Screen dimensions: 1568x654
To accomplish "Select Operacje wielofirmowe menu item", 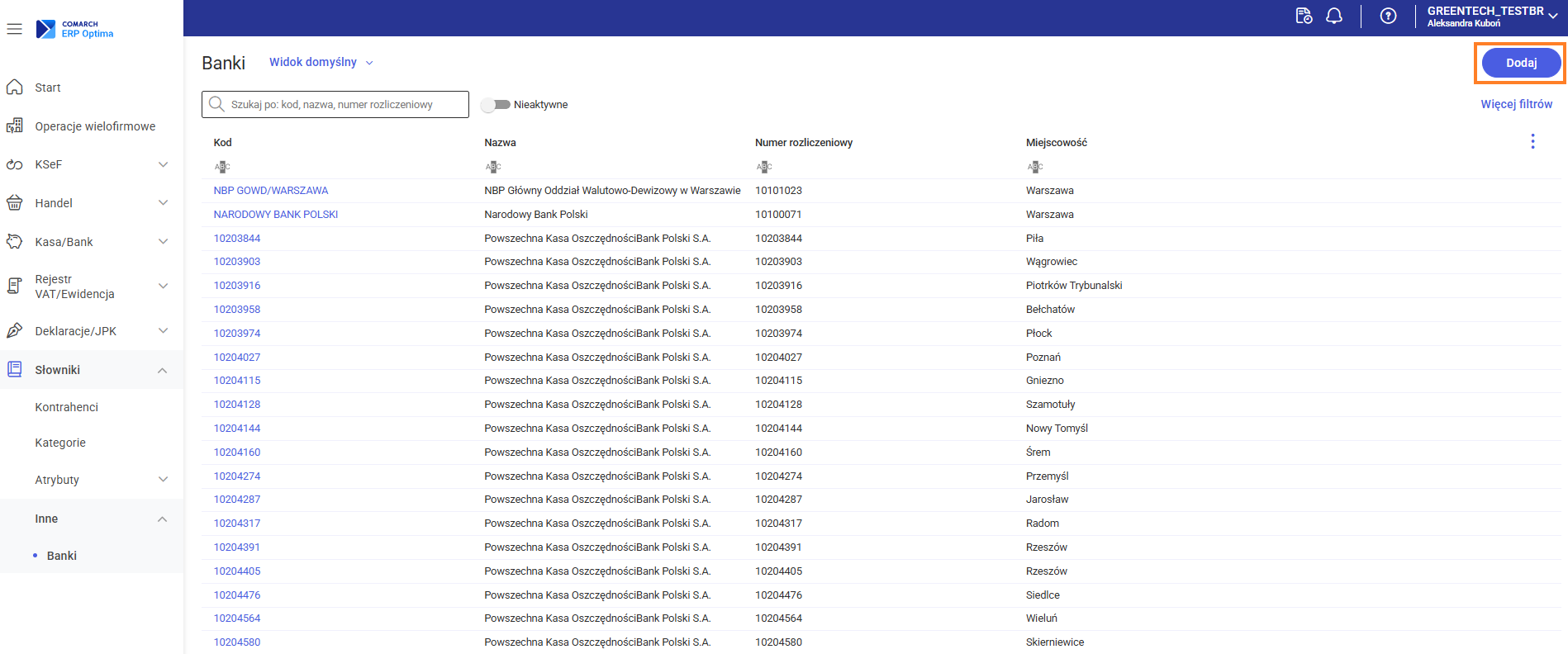I will 95,126.
